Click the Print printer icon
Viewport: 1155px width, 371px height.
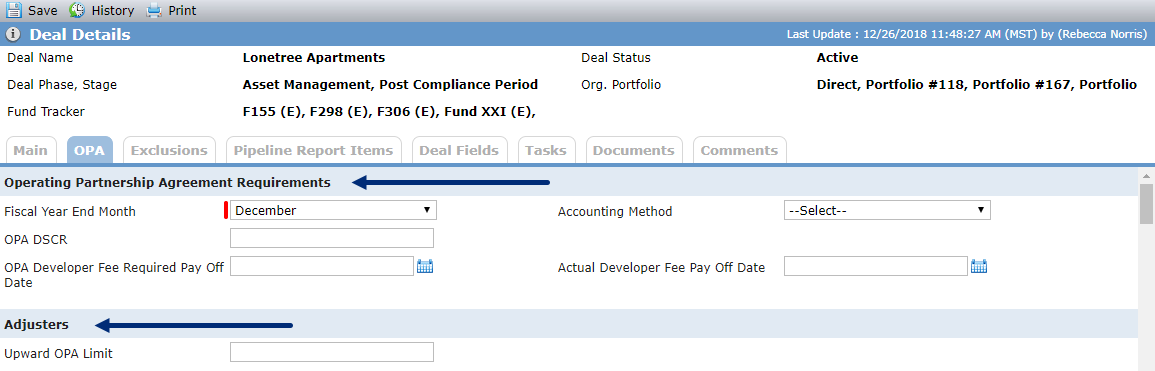point(153,10)
